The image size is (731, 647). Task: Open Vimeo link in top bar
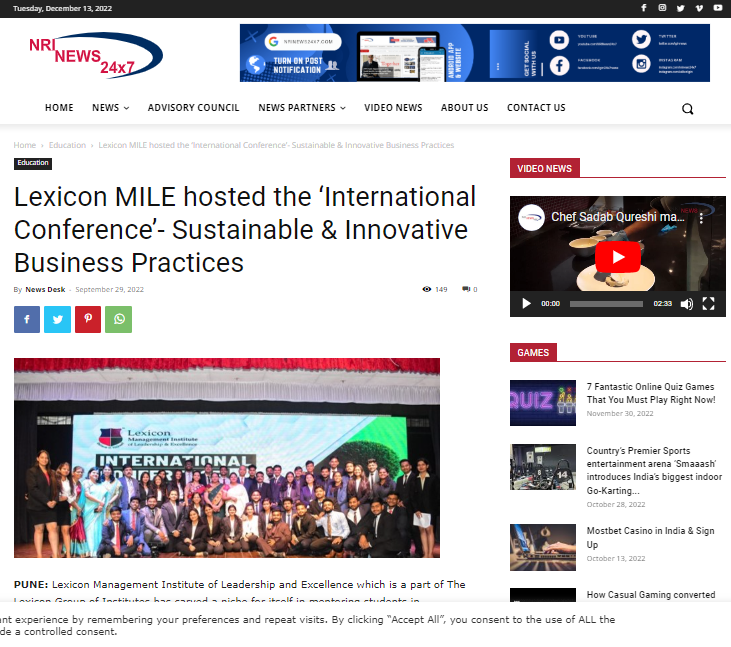coord(699,8)
